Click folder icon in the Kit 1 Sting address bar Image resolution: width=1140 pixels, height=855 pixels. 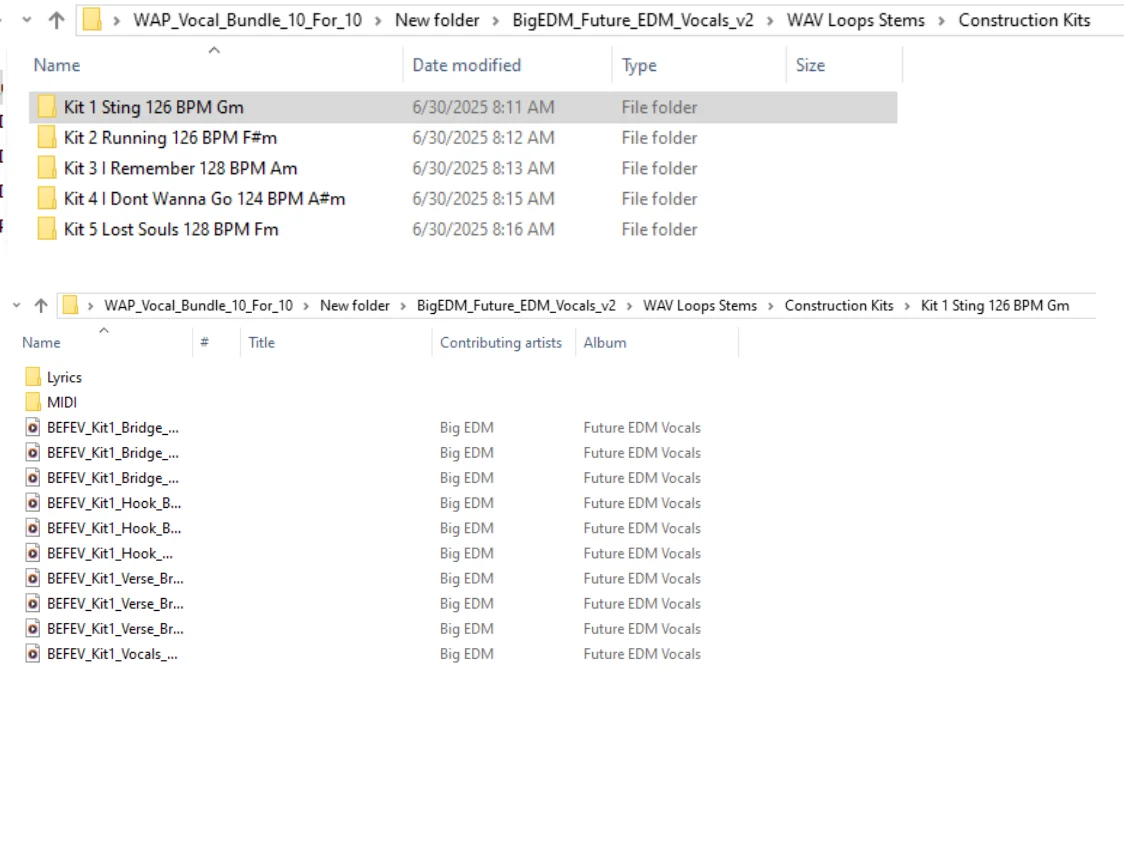[x=70, y=305]
